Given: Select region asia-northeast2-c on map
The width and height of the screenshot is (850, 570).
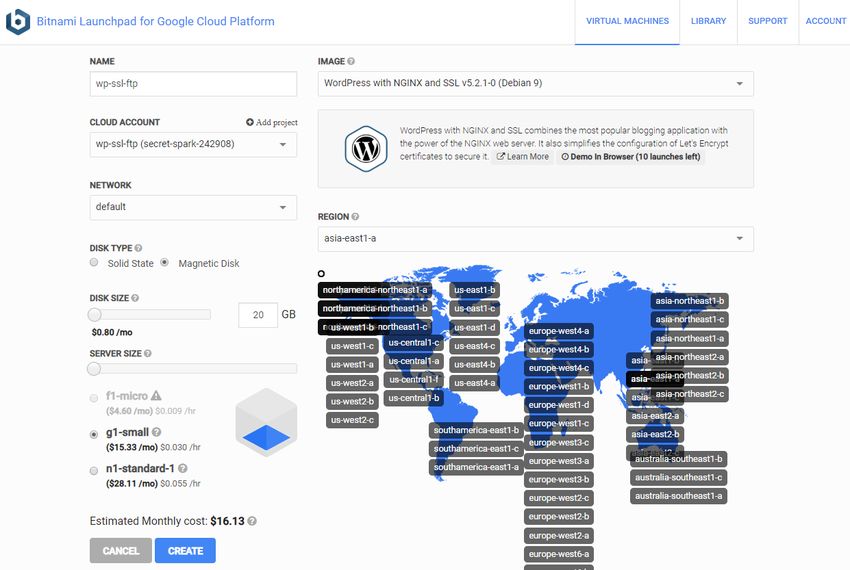Looking at the screenshot, I should coord(690,394).
